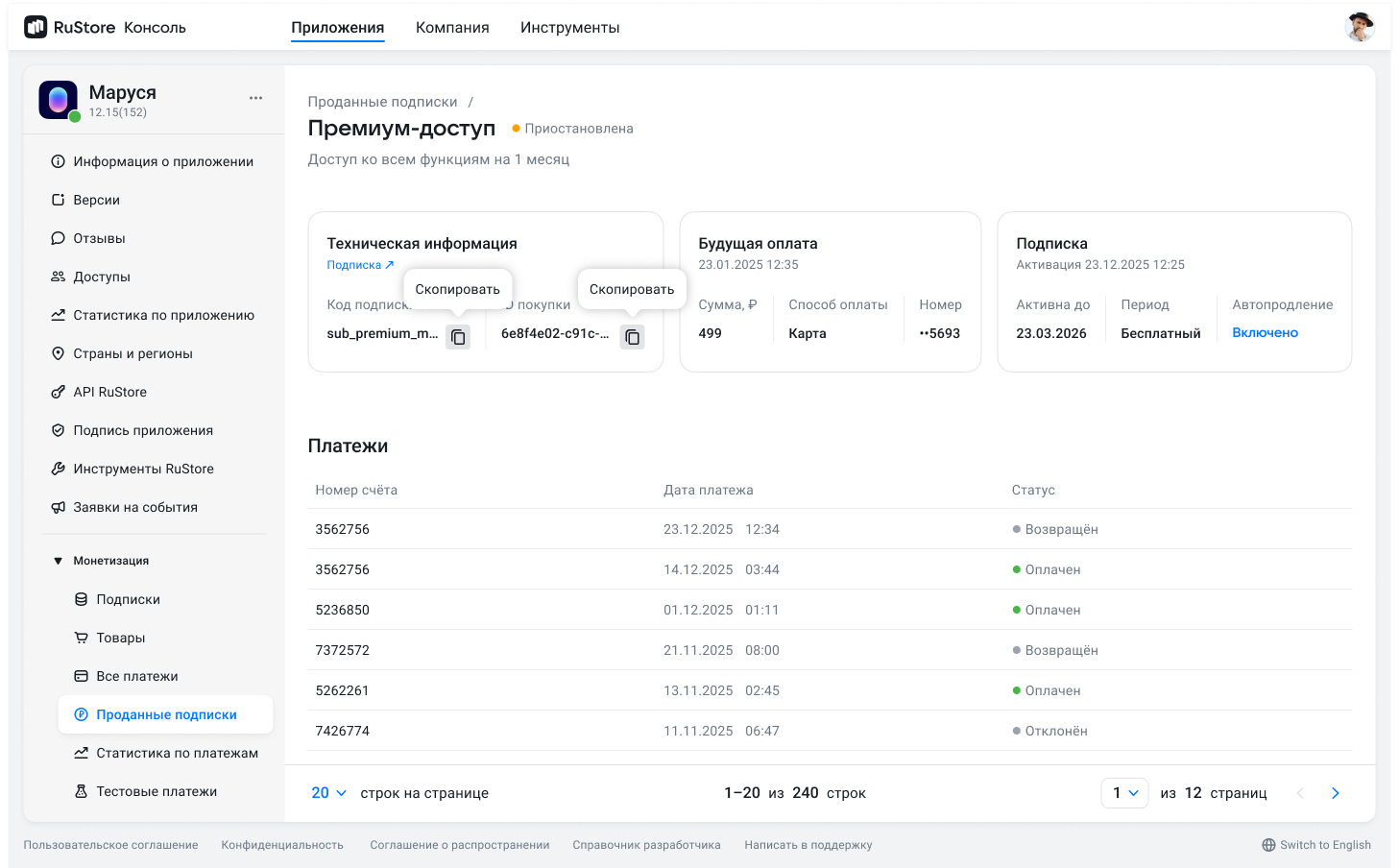1399x868 pixels.
Task: Click the Подписки database icon
Action: 82,599
